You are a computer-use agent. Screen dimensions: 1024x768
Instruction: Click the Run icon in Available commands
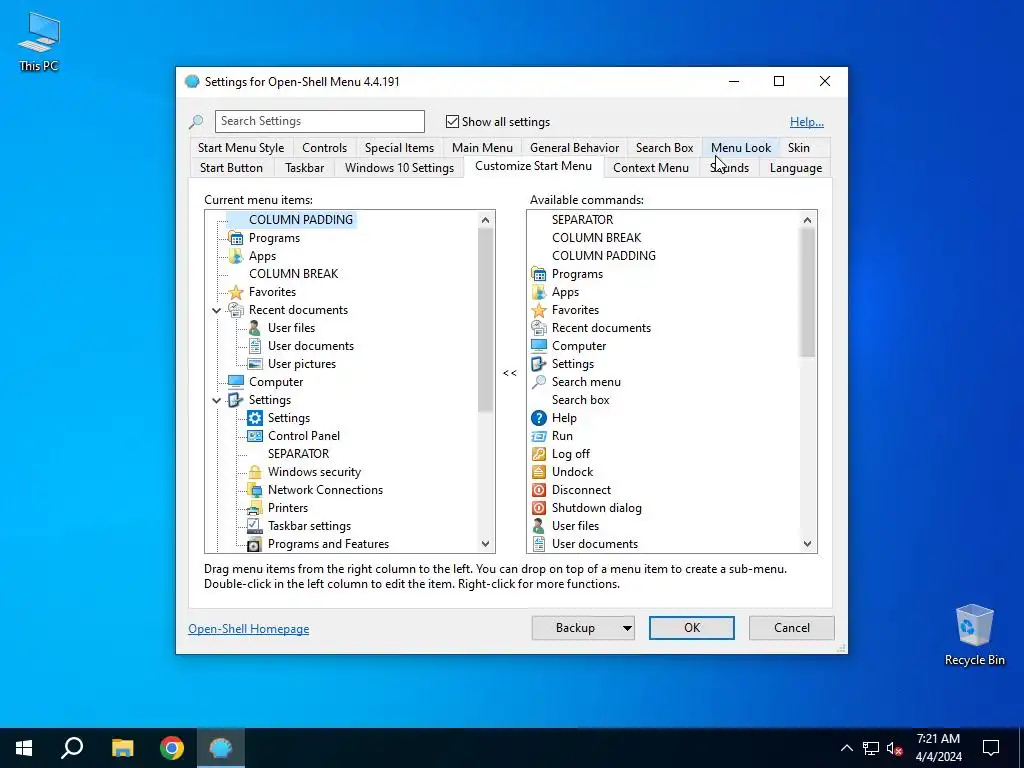tap(539, 436)
